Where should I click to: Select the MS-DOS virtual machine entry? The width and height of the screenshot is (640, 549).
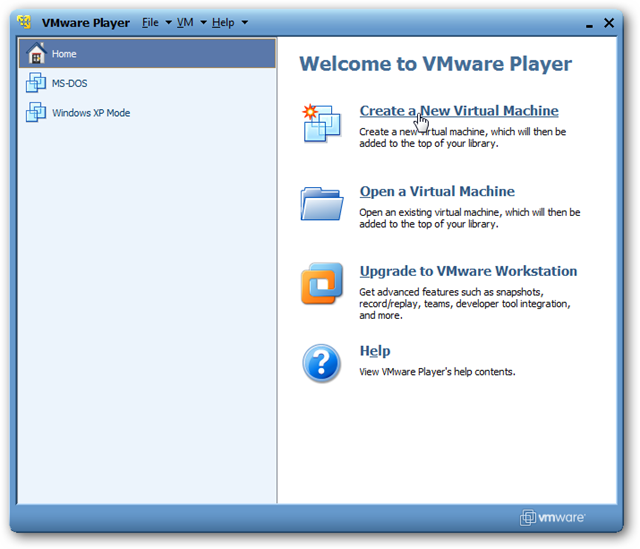tap(147, 83)
